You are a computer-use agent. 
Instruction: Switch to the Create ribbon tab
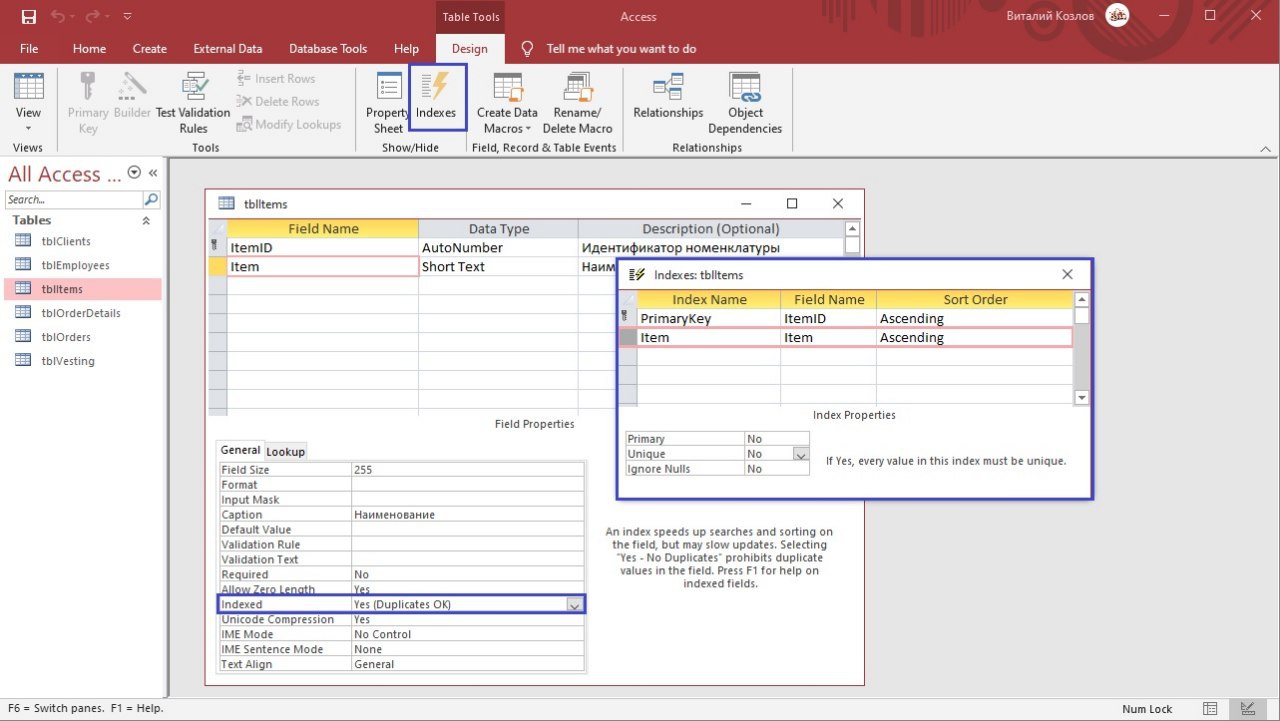(150, 48)
